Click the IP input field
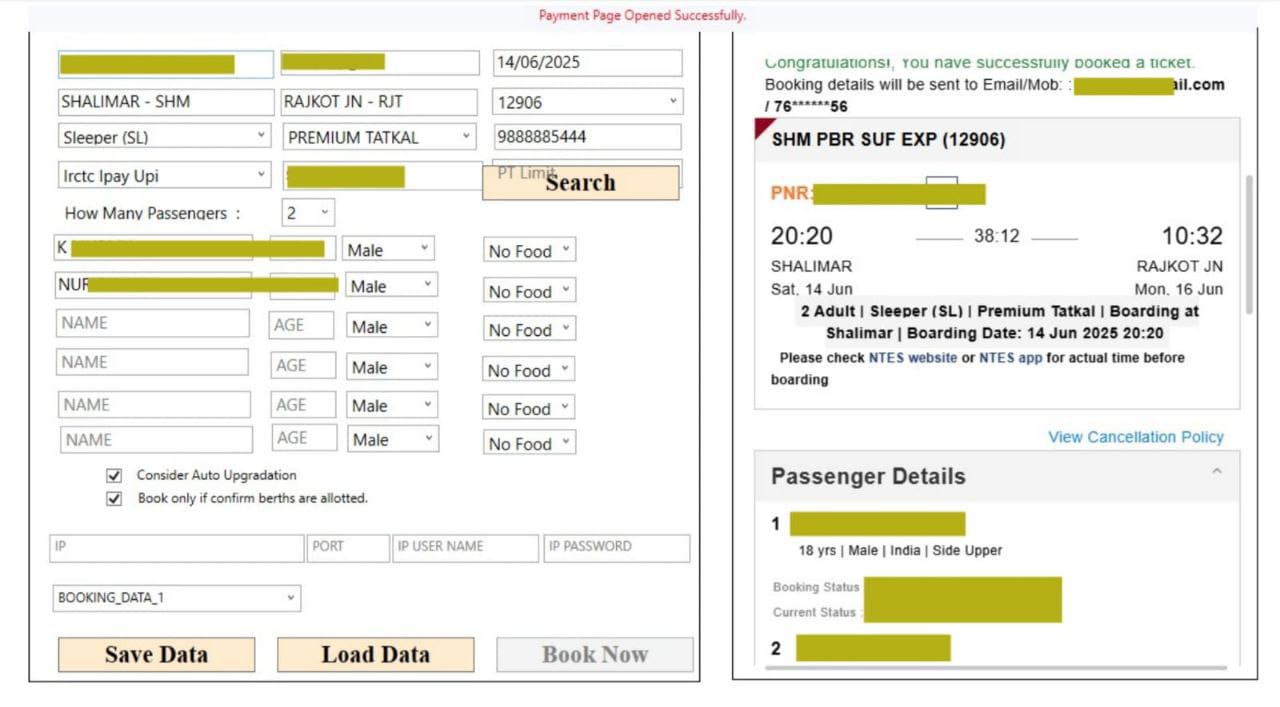Image resolution: width=1280 pixels, height=707 pixels. click(x=177, y=548)
